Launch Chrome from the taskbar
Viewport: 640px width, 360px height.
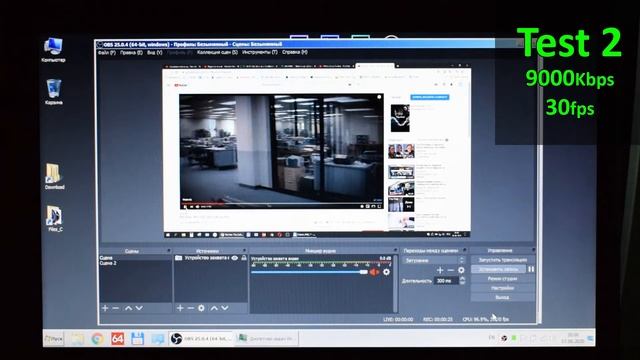(x=98, y=339)
